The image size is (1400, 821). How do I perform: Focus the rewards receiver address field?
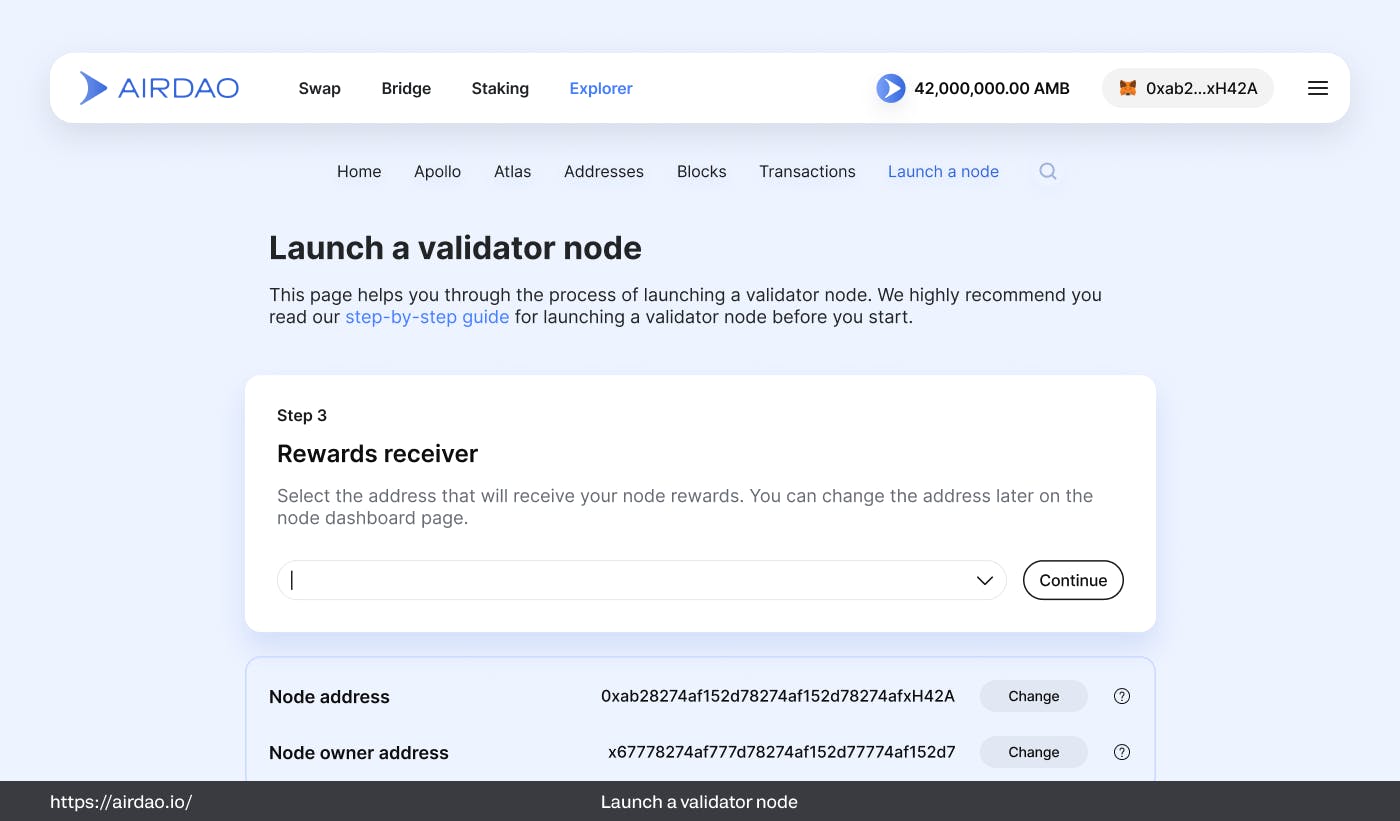(x=620, y=580)
